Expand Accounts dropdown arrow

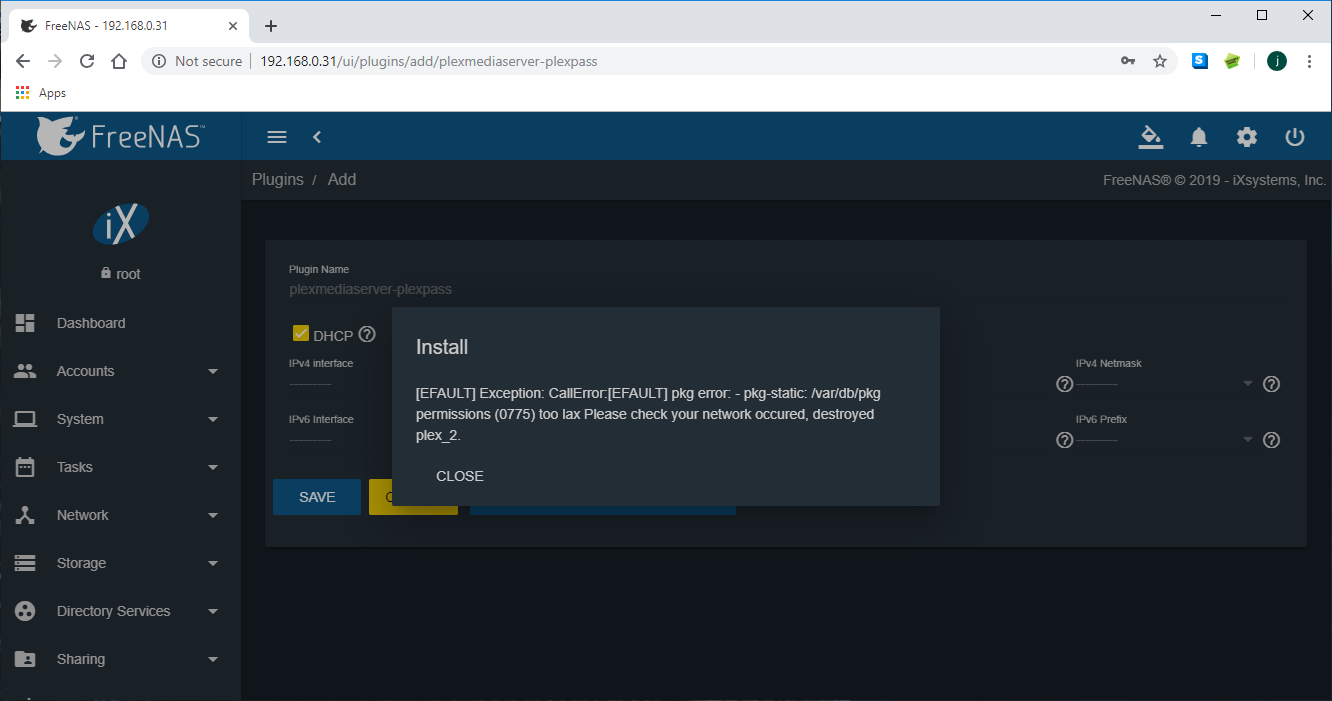tap(213, 371)
